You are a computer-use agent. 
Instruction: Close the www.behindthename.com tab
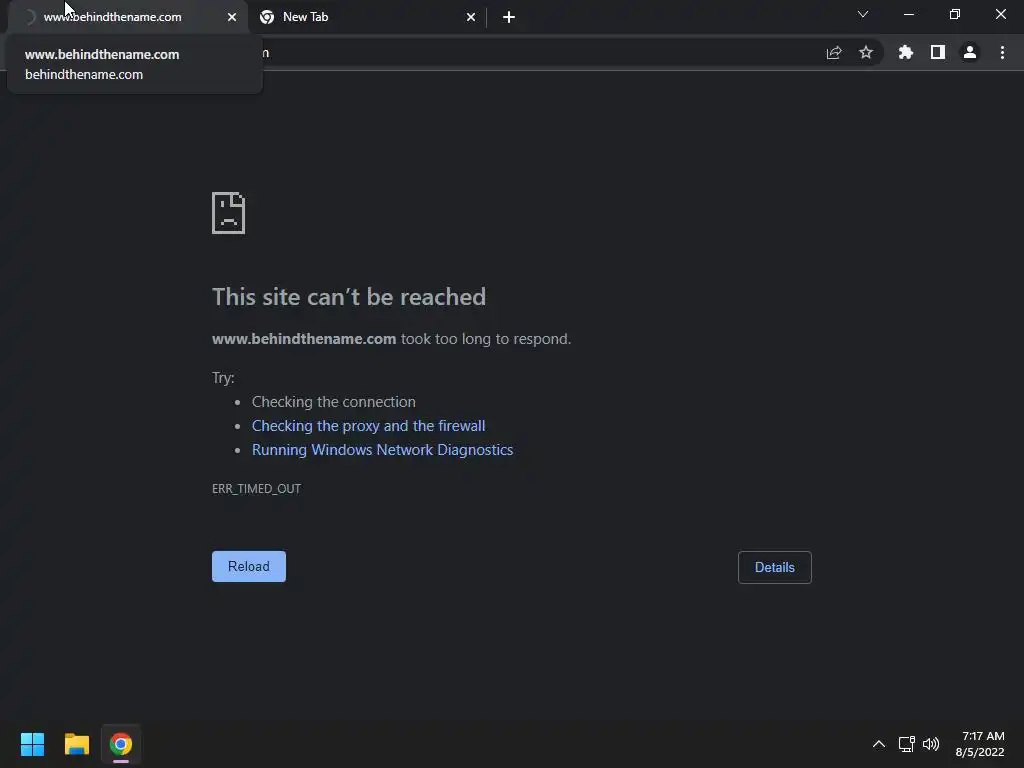[232, 17]
